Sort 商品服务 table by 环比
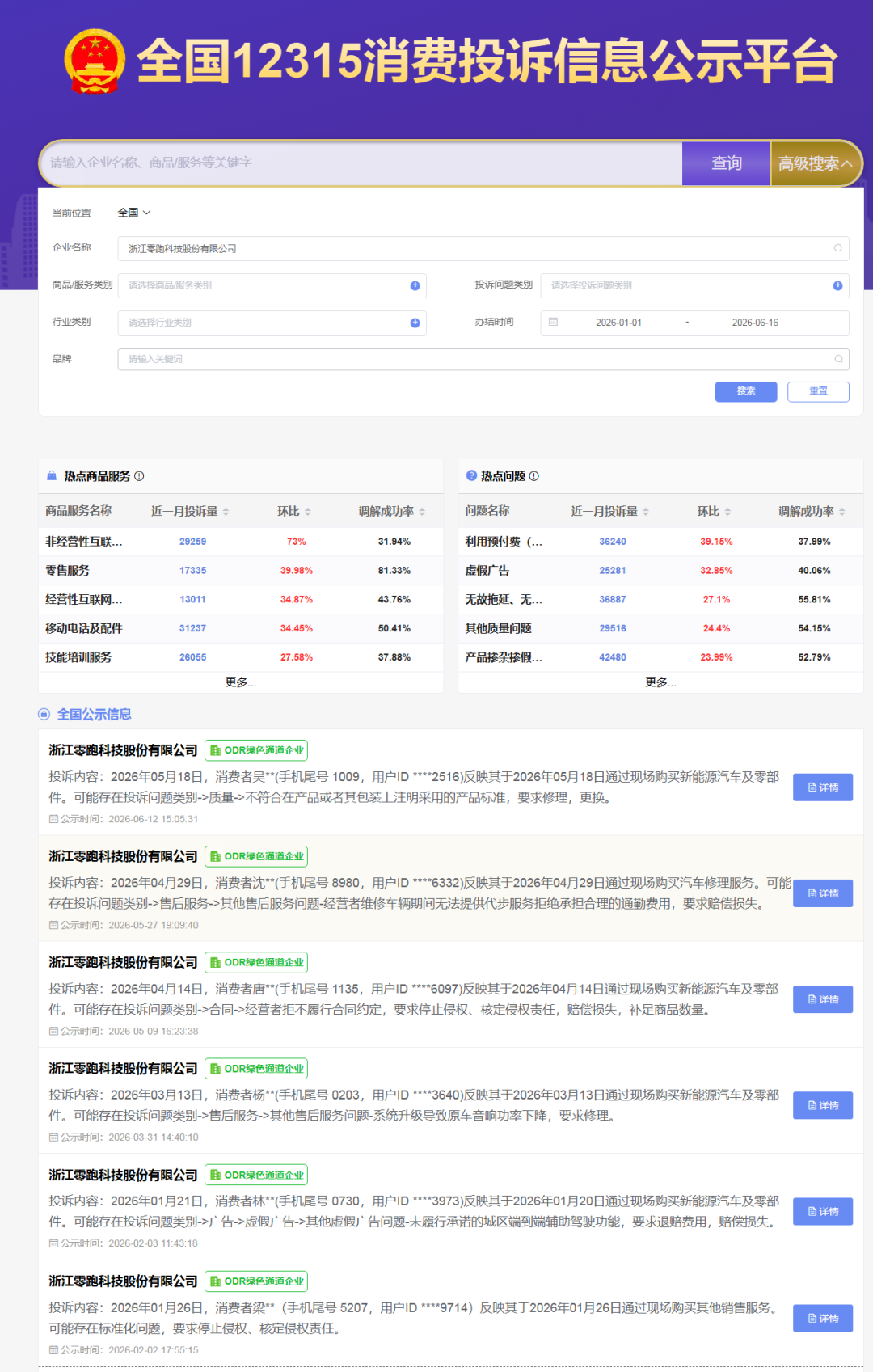Image resolution: width=873 pixels, height=1372 pixels. [308, 512]
